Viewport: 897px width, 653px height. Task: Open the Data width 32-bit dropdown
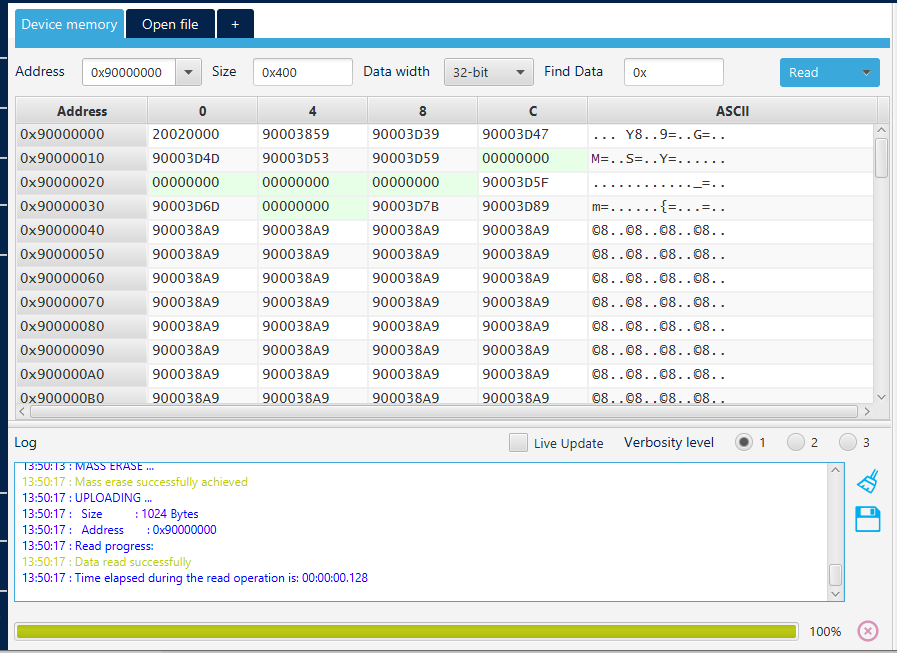tap(488, 72)
